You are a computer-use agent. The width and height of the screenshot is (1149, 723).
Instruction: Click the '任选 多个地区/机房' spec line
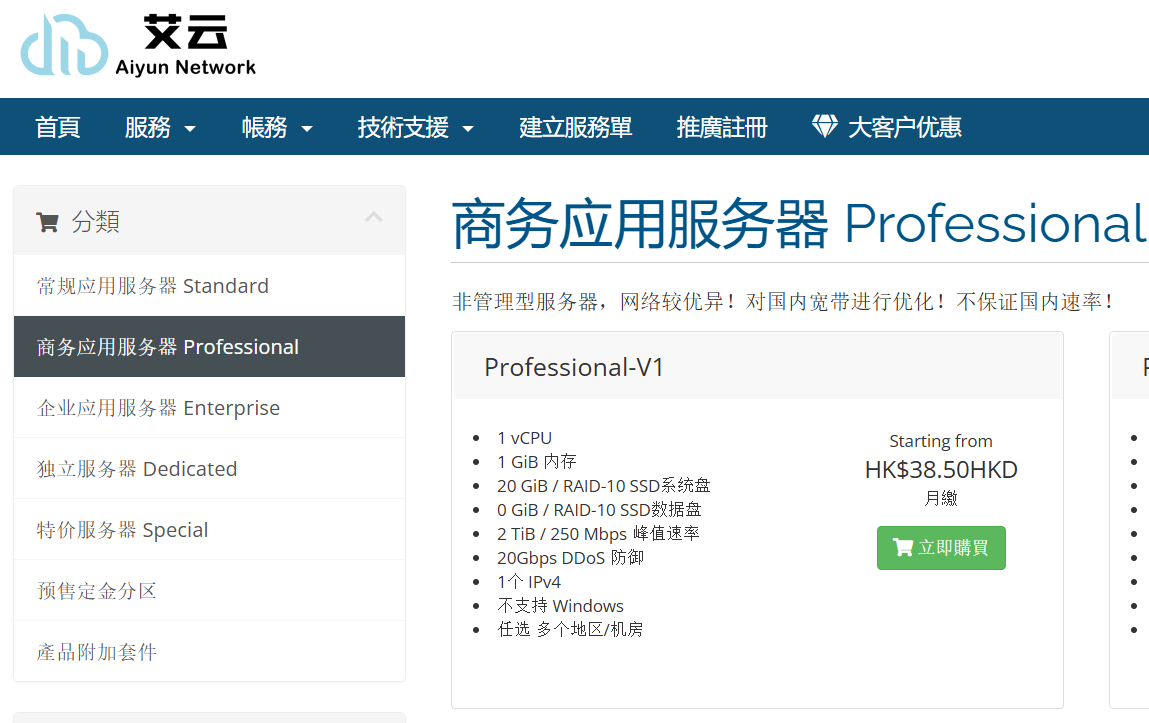click(x=569, y=629)
